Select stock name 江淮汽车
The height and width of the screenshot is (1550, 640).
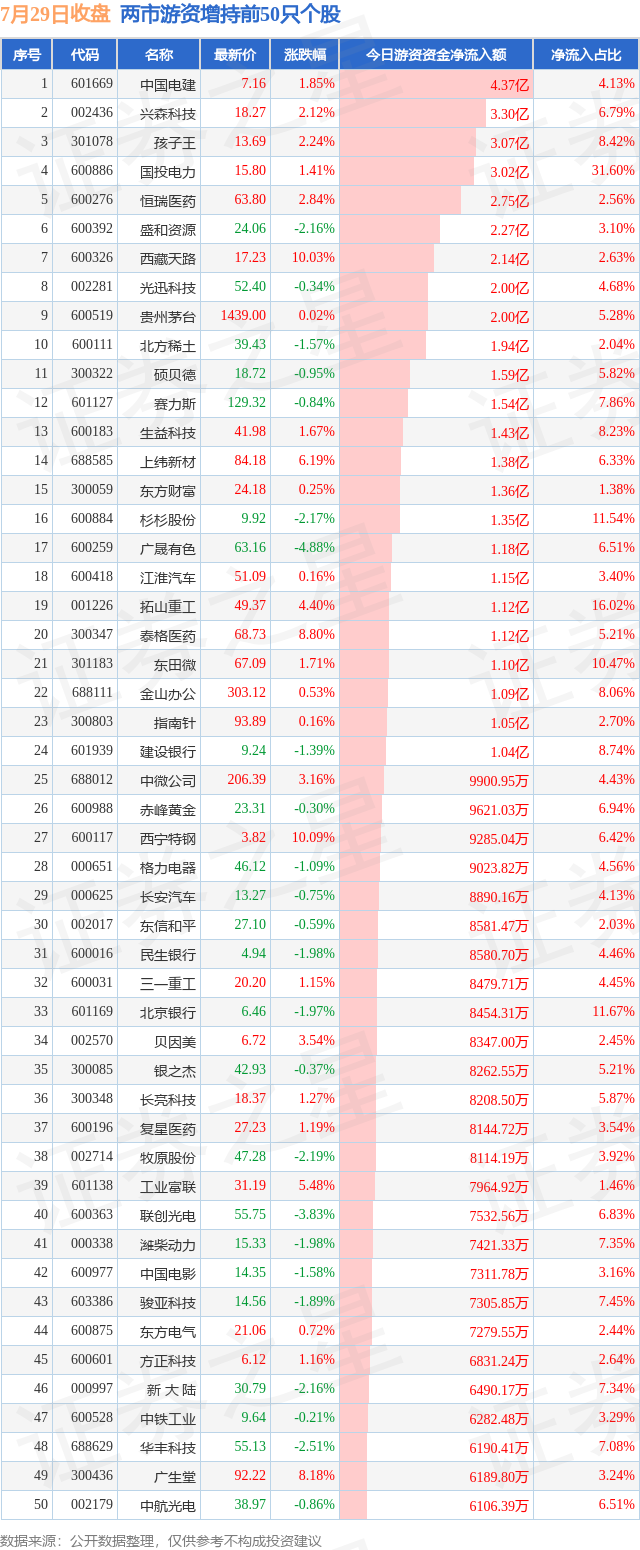tap(168, 578)
